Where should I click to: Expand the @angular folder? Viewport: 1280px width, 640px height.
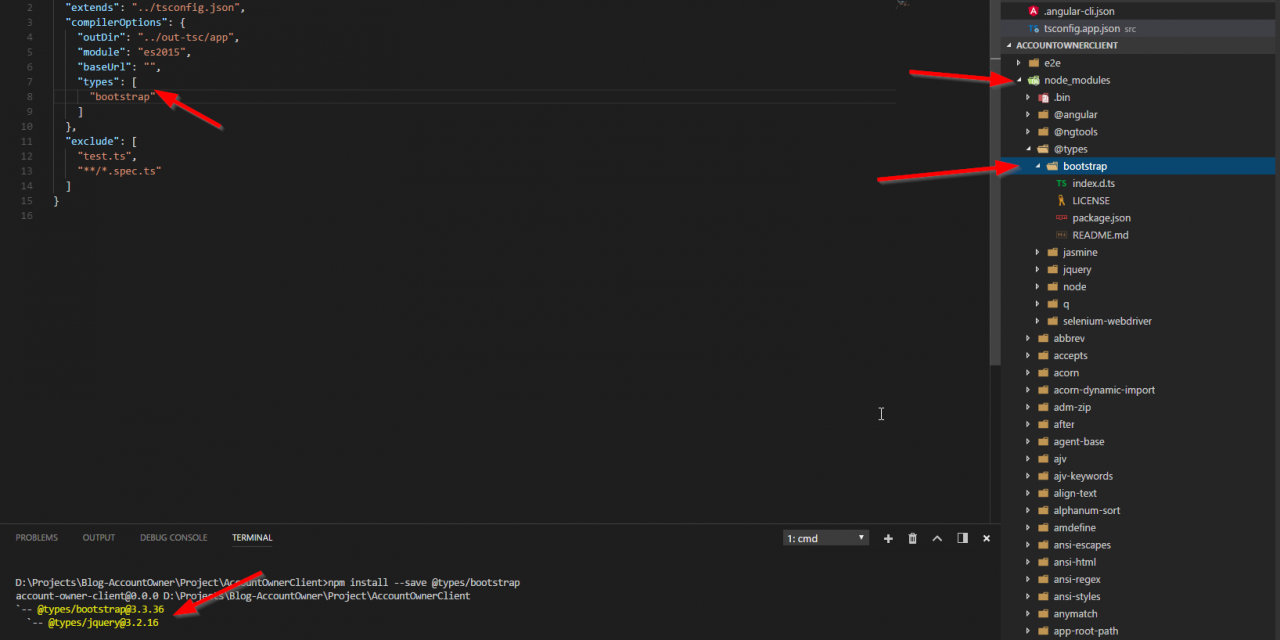pyautogui.click(x=1028, y=115)
